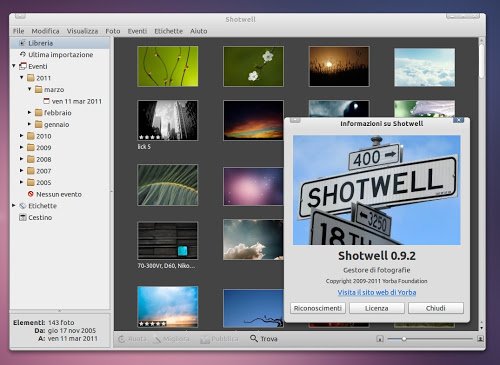Expand the 2010 folder
Viewport: 500px width, 365px height.
[x=22, y=136]
